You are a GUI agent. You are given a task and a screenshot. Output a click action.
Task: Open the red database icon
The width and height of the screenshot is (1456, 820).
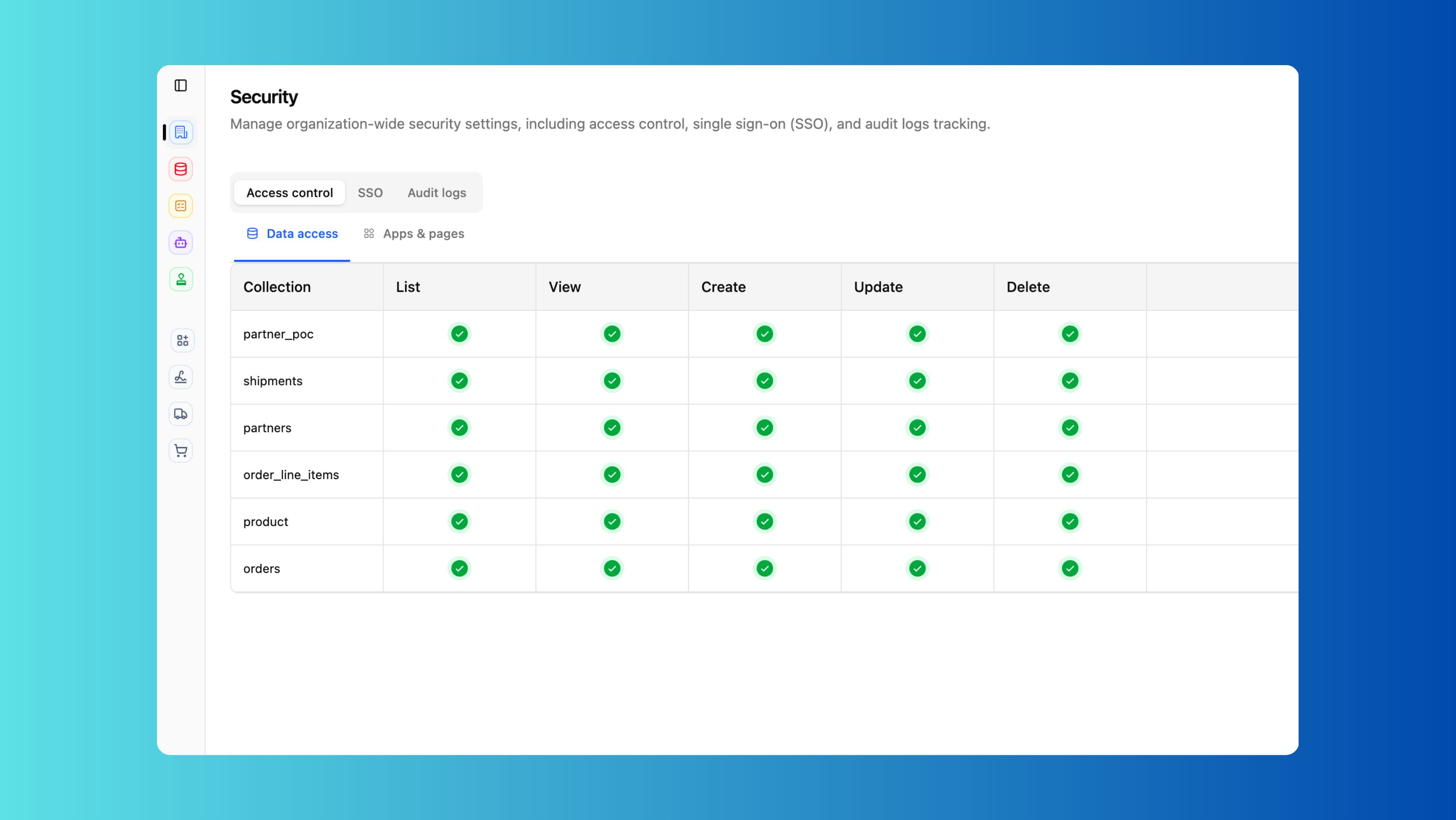181,169
